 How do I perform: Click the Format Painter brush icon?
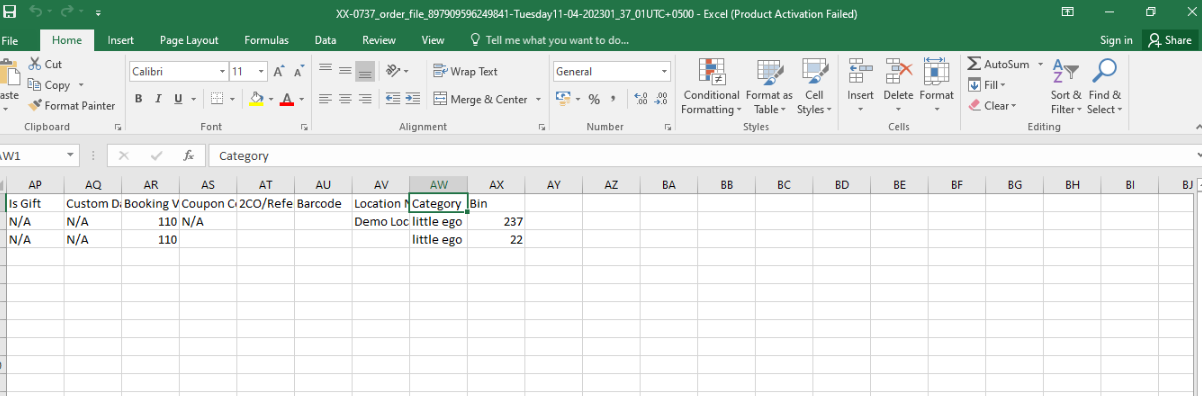pos(35,105)
